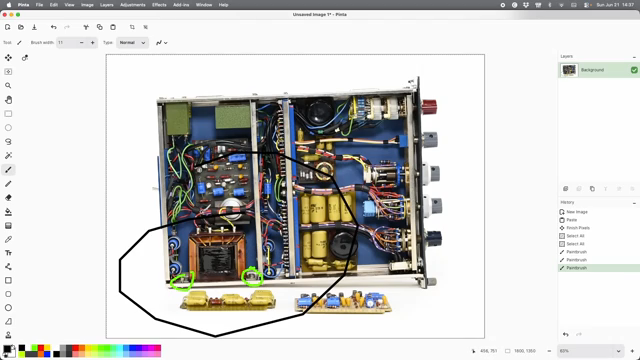
Task: Select the Rectangle Select tool
Action: coord(8,114)
